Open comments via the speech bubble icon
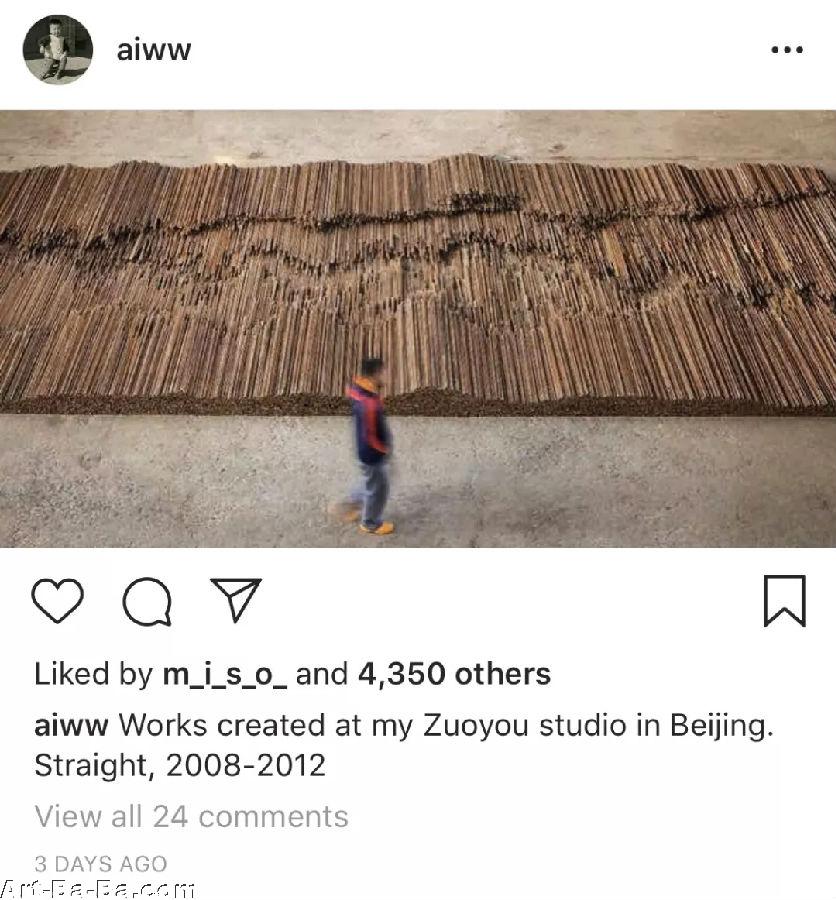 point(148,601)
